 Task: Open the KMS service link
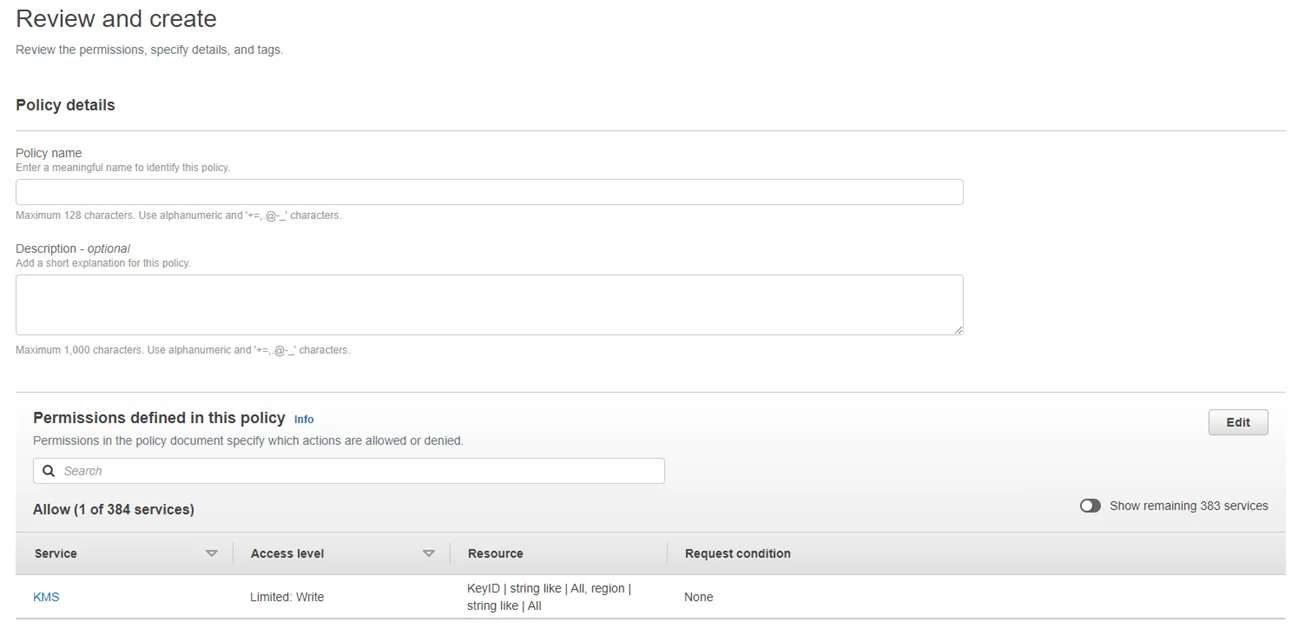[46, 597]
